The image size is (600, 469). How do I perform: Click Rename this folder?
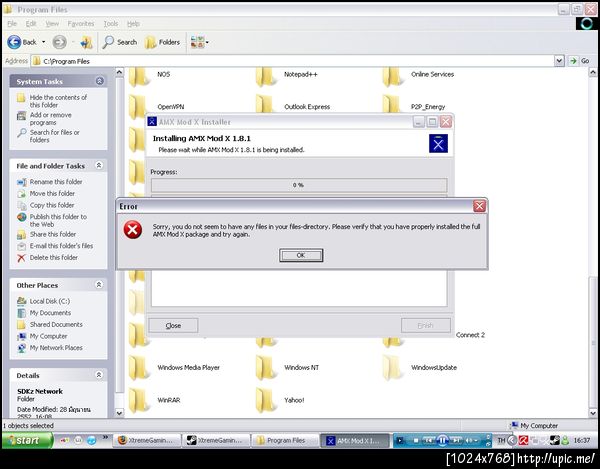click(x=50, y=182)
